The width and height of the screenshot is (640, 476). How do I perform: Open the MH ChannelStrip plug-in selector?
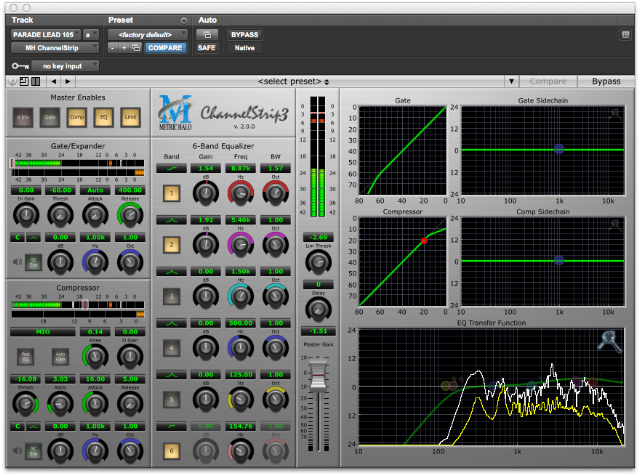pos(55,48)
